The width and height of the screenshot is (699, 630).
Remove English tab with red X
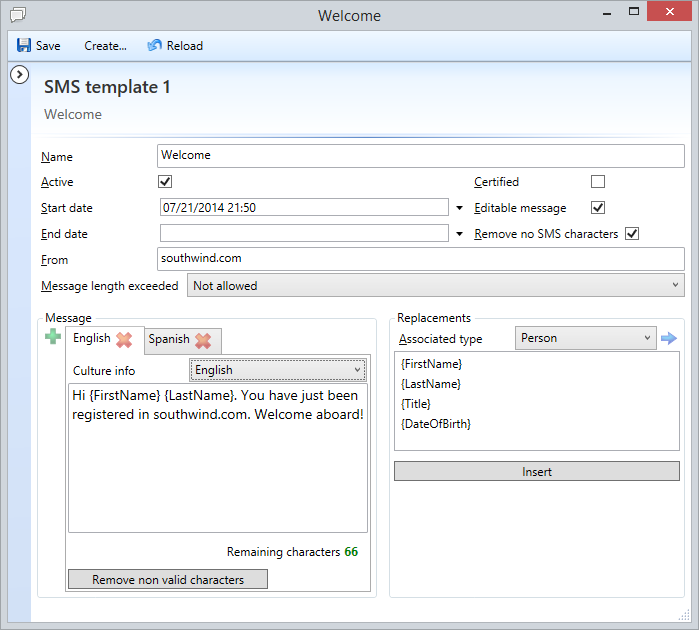pyautogui.click(x=124, y=340)
